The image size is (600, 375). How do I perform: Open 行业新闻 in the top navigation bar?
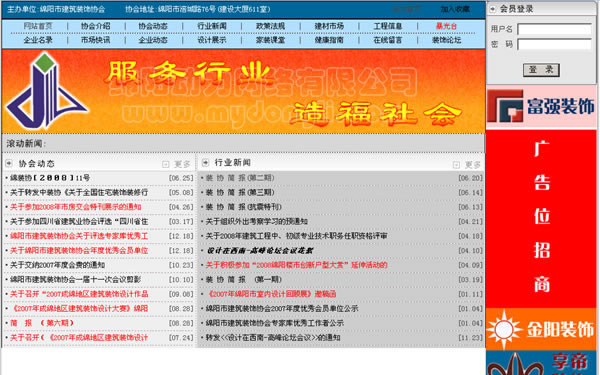click(212, 26)
